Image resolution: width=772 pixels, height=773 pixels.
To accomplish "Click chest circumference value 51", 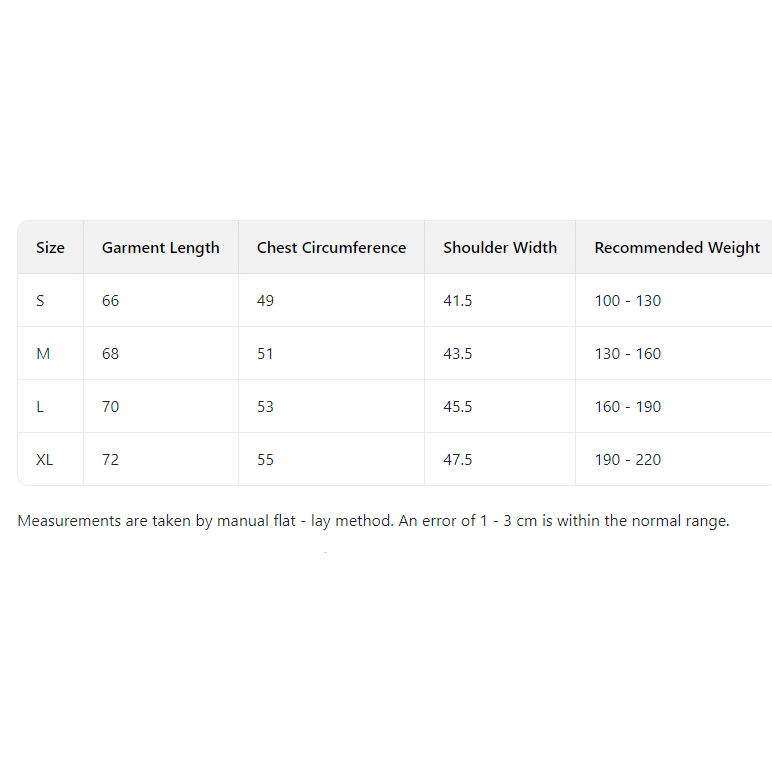I will (265, 353).
